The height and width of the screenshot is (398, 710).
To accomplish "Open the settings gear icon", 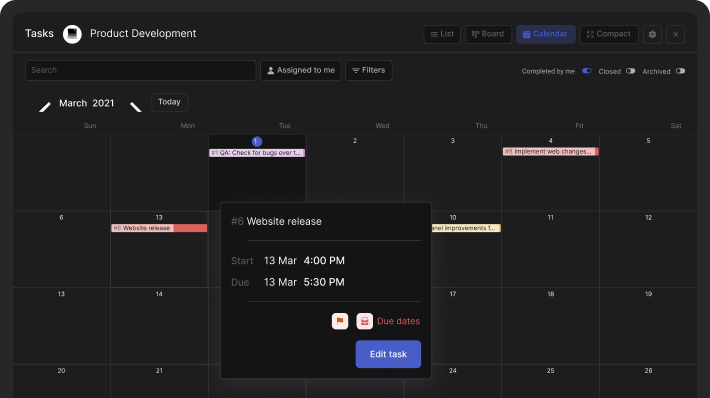I will click(652, 34).
